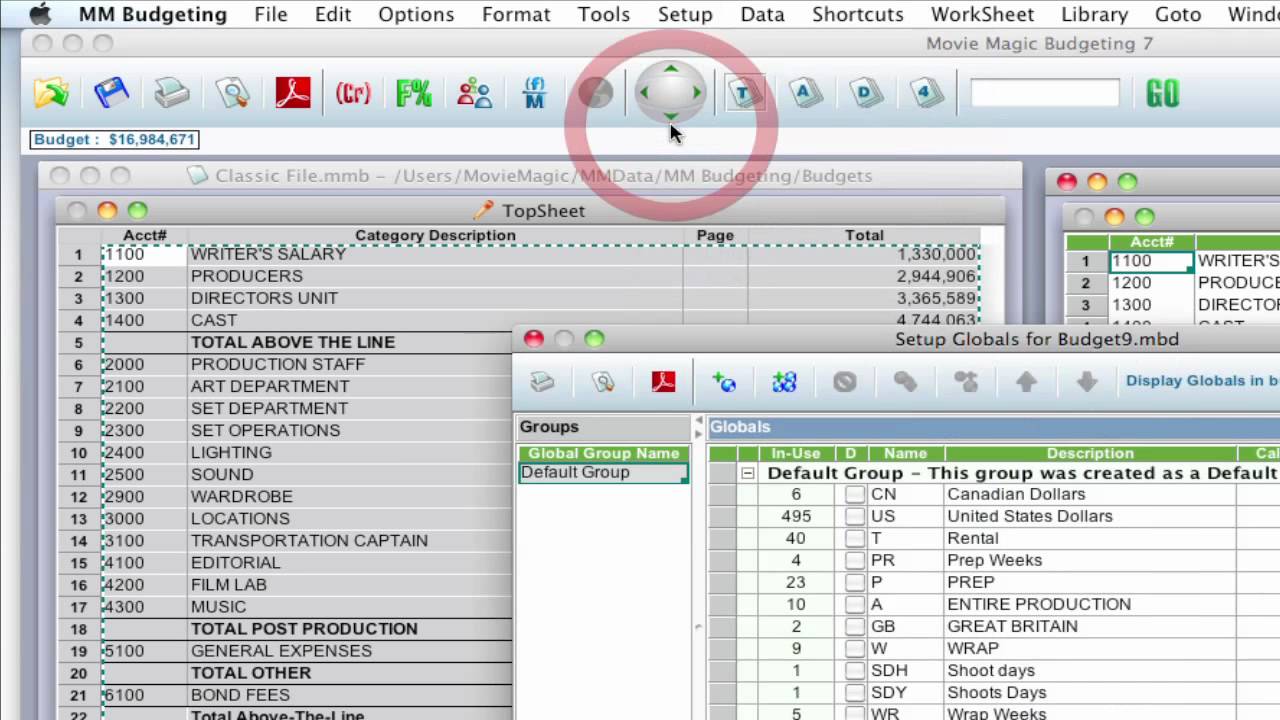
Task: Open the Groups setup people icon
Action: point(474,93)
